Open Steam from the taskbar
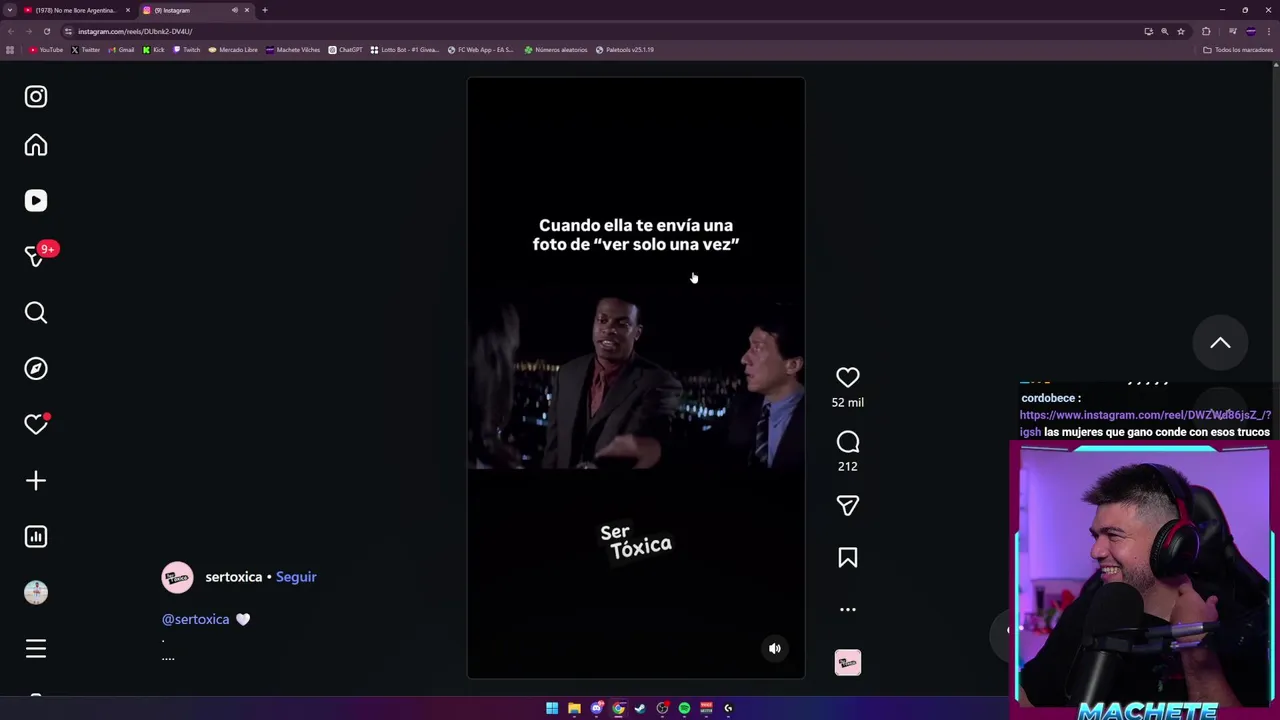 pos(640,708)
